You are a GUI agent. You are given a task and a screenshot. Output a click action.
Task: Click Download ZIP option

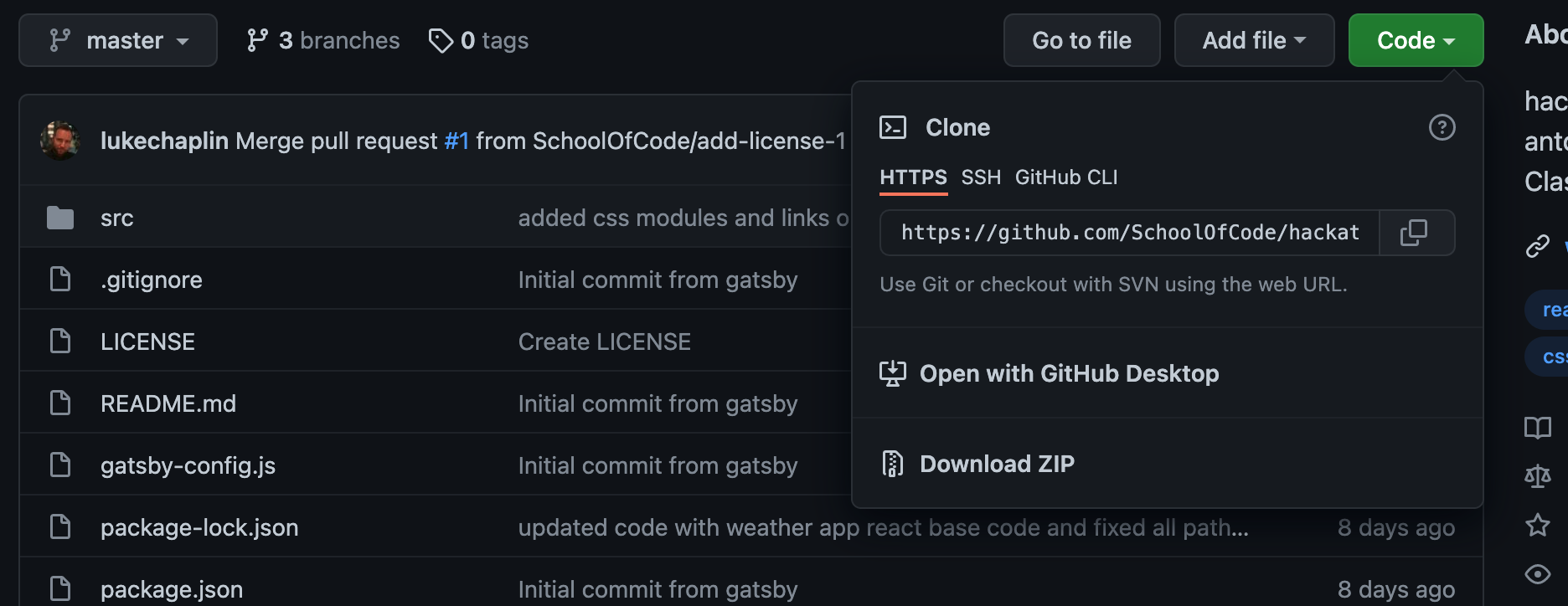(x=997, y=464)
